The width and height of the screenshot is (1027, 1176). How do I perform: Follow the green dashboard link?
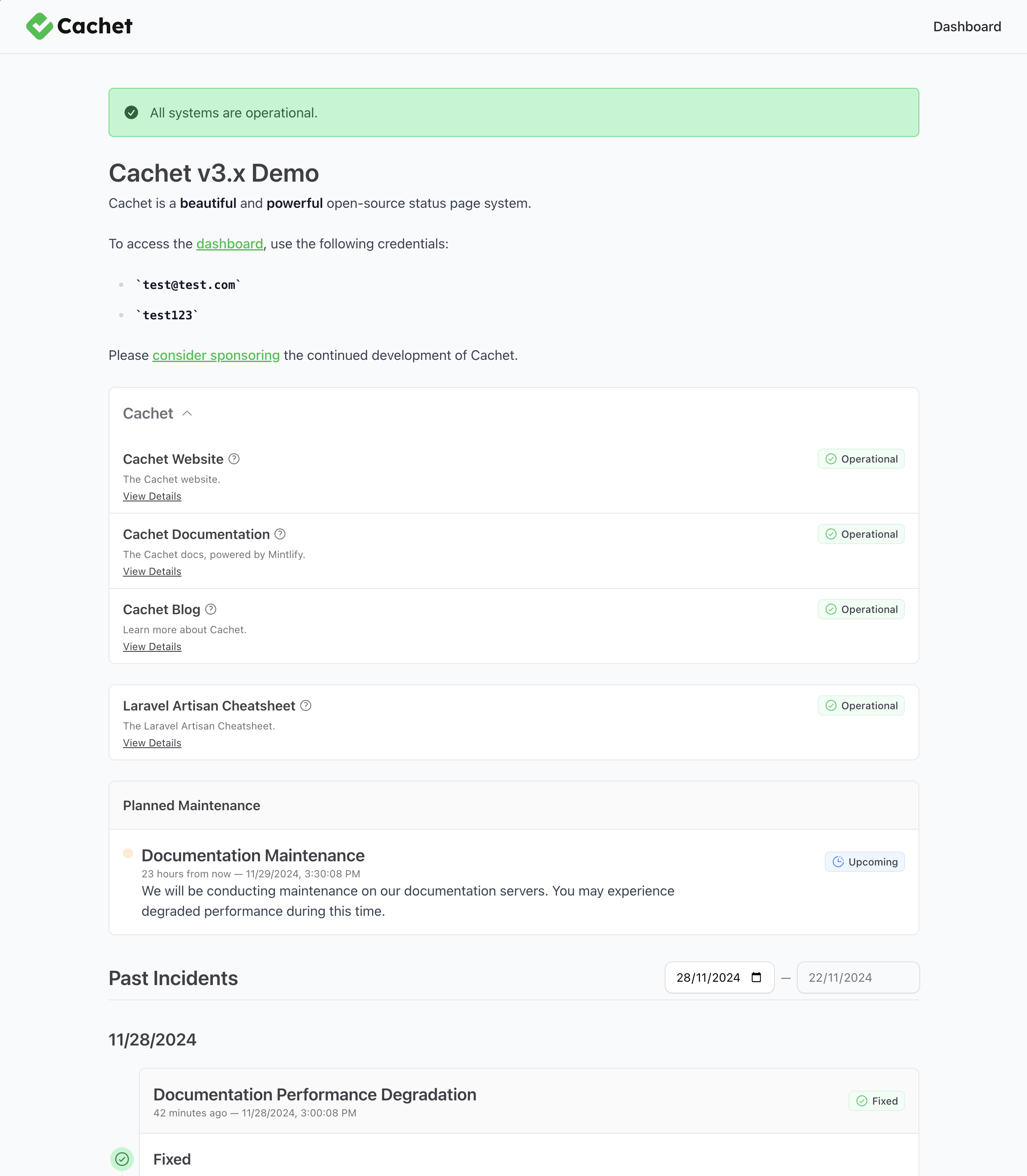pyautogui.click(x=229, y=244)
